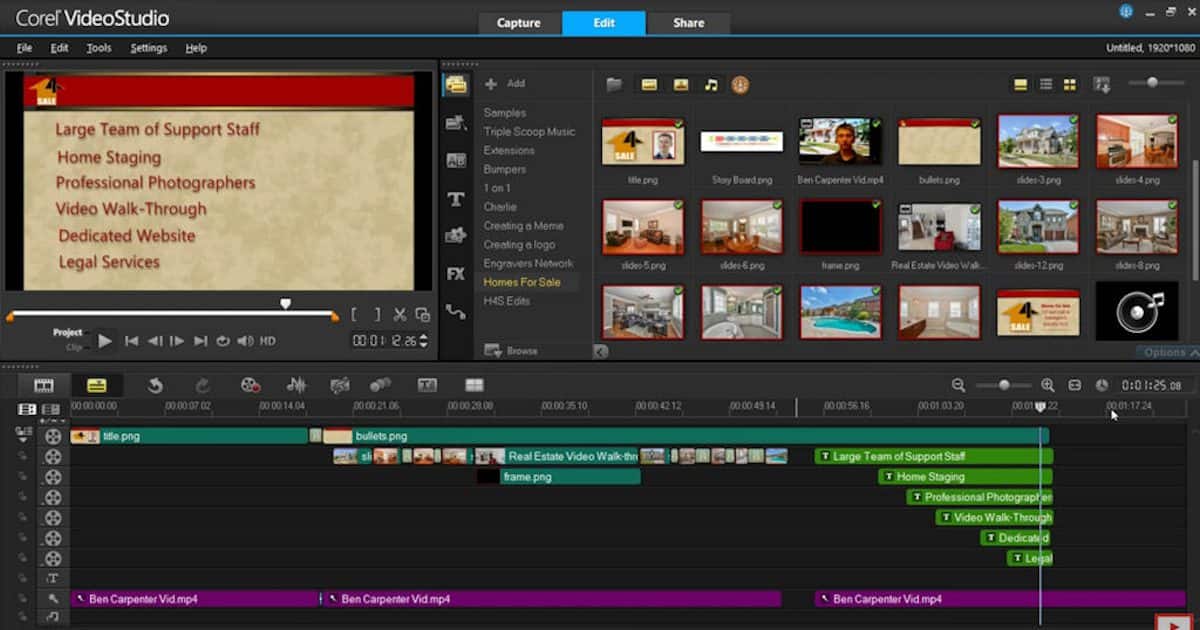
Task: Click the Add folder button
Action: [x=505, y=84]
